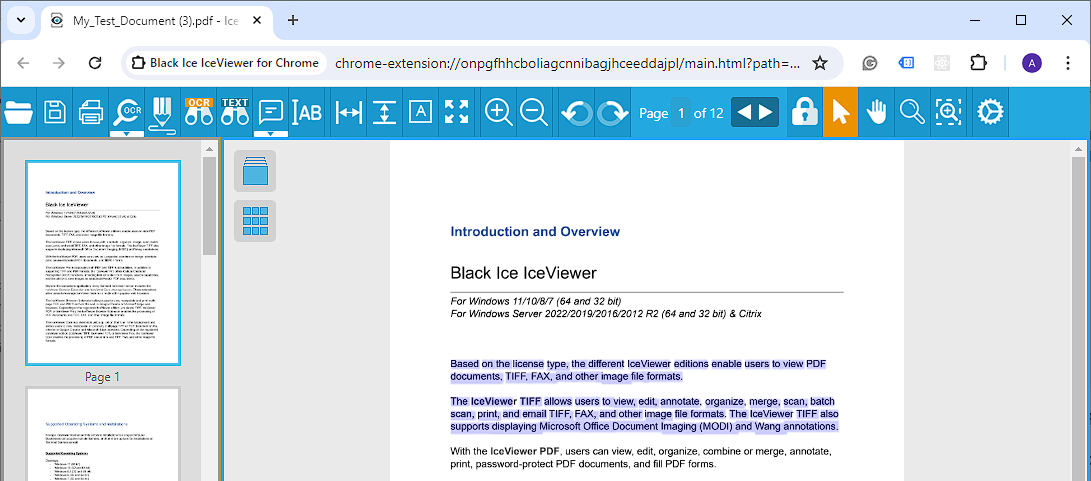Select the magnifier glass tool
Image resolution: width=1091 pixels, height=481 pixels.
click(x=911, y=111)
